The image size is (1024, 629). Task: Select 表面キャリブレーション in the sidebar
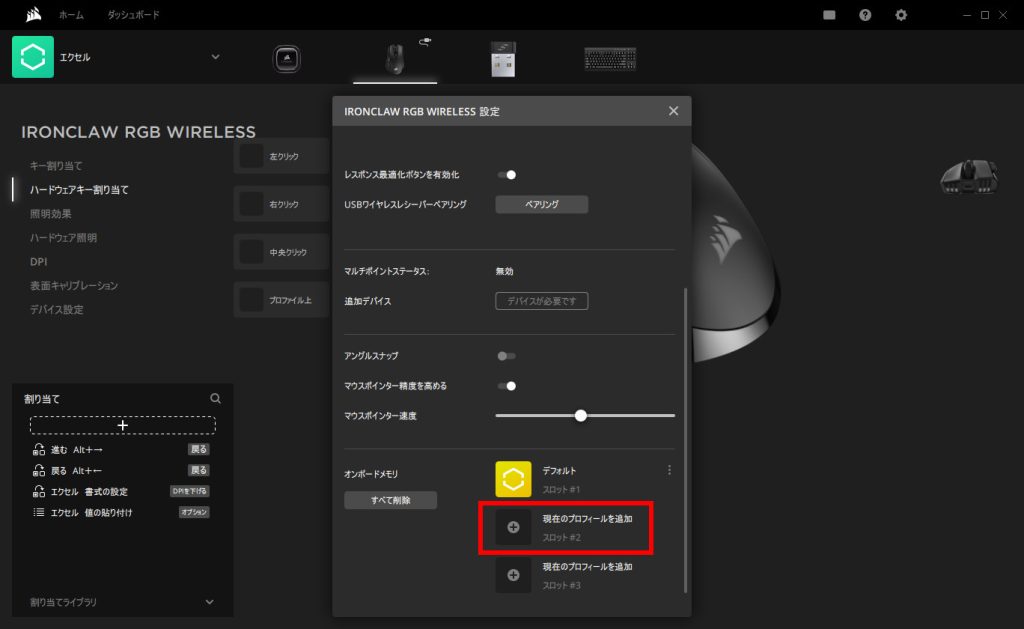[74, 285]
